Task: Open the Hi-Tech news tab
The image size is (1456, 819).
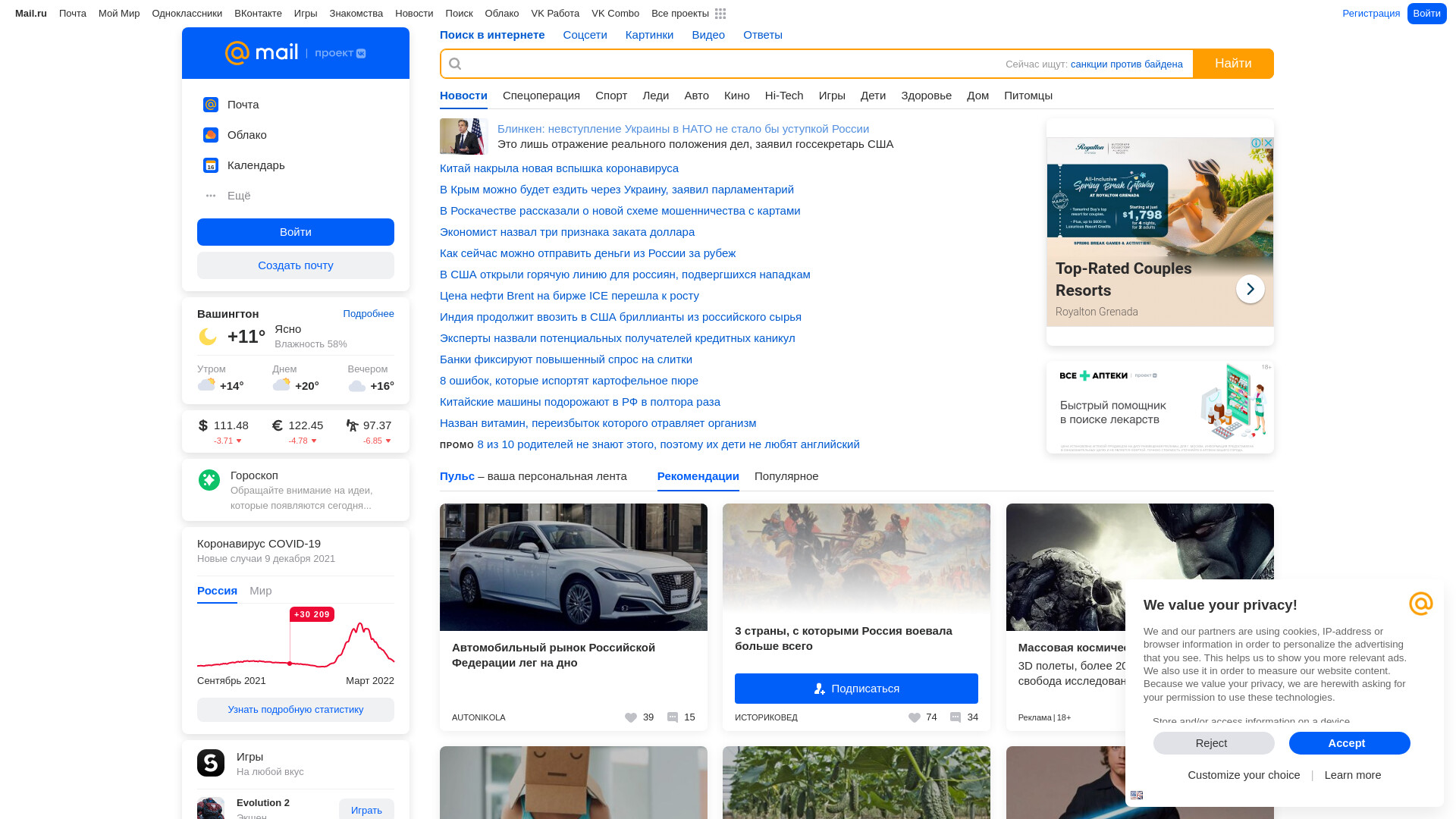Action: click(784, 96)
